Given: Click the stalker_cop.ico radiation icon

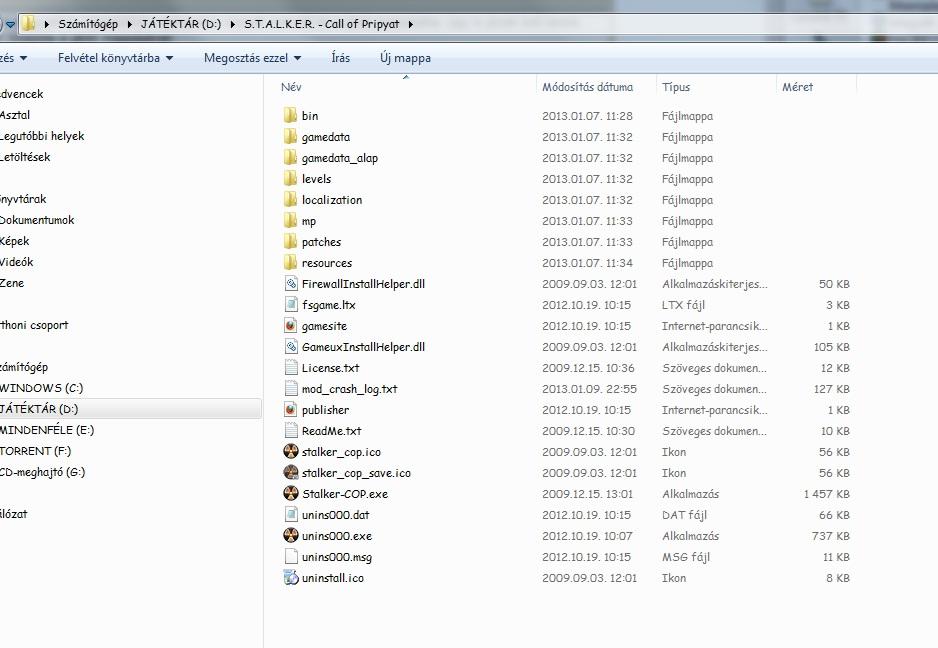Looking at the screenshot, I should 291,451.
